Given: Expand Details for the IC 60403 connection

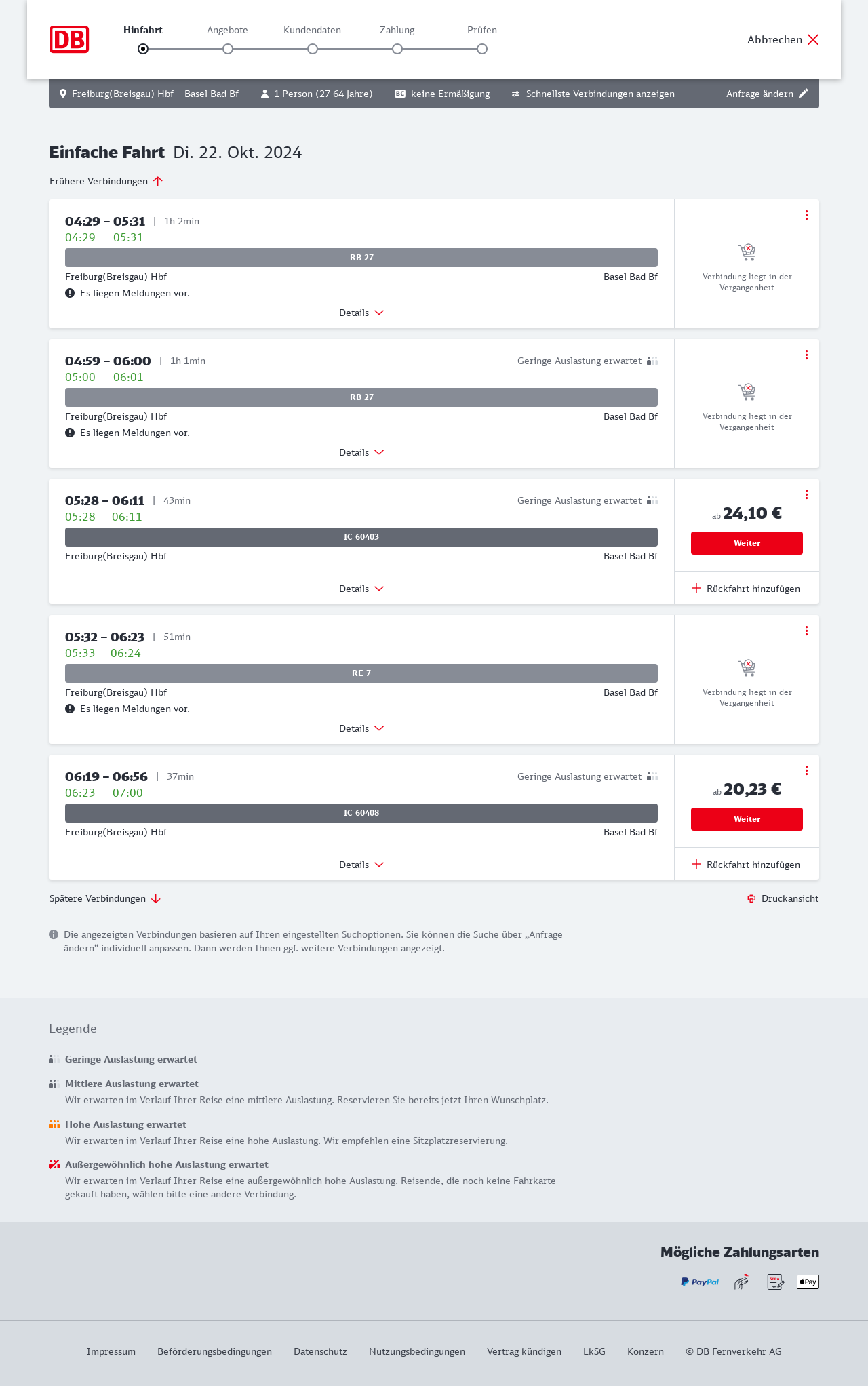Looking at the screenshot, I should pos(361,589).
